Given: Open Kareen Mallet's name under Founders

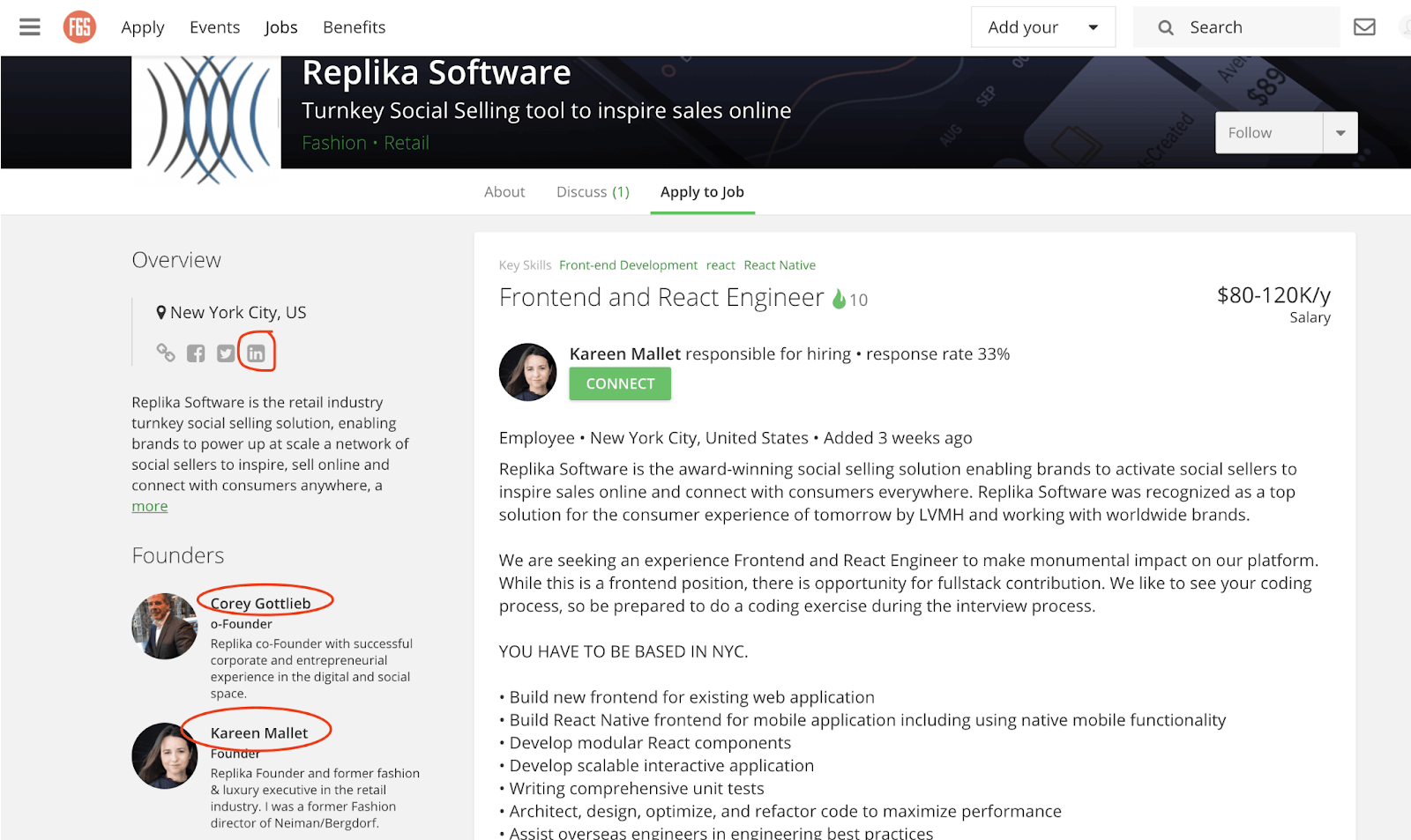Looking at the screenshot, I should pyautogui.click(x=259, y=733).
